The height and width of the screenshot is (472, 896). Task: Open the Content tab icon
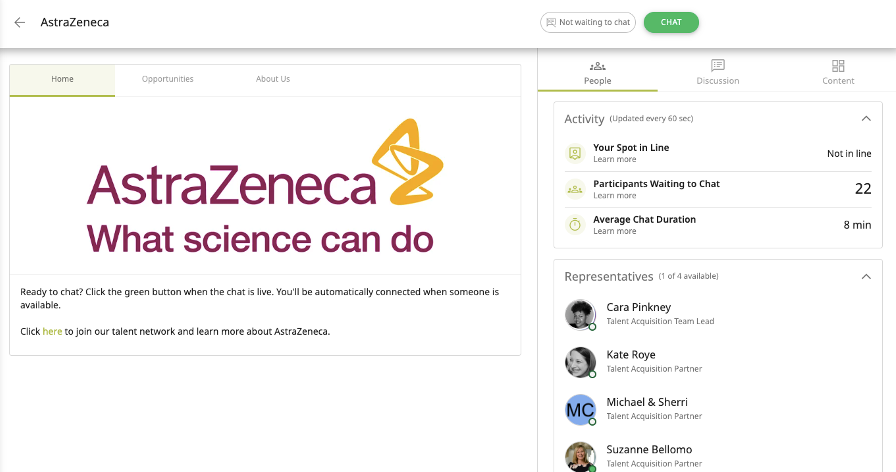pyautogui.click(x=838, y=66)
